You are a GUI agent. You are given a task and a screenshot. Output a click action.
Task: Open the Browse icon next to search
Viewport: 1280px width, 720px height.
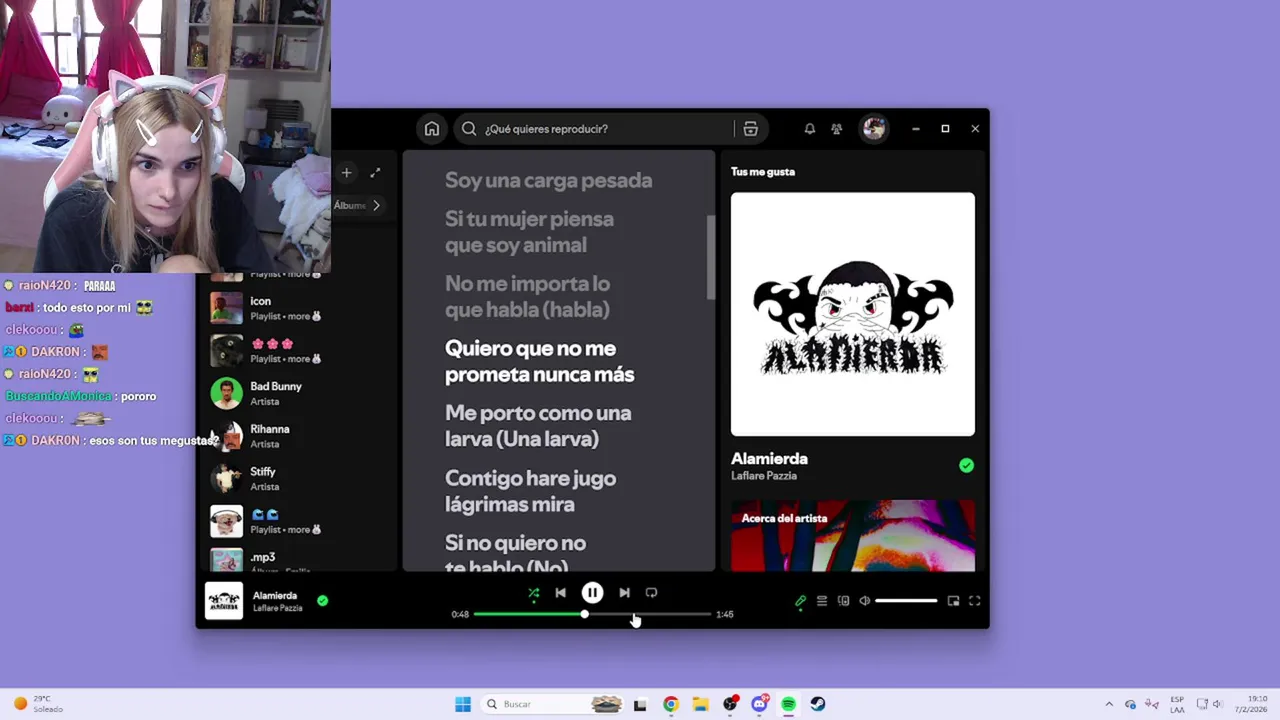(750, 129)
